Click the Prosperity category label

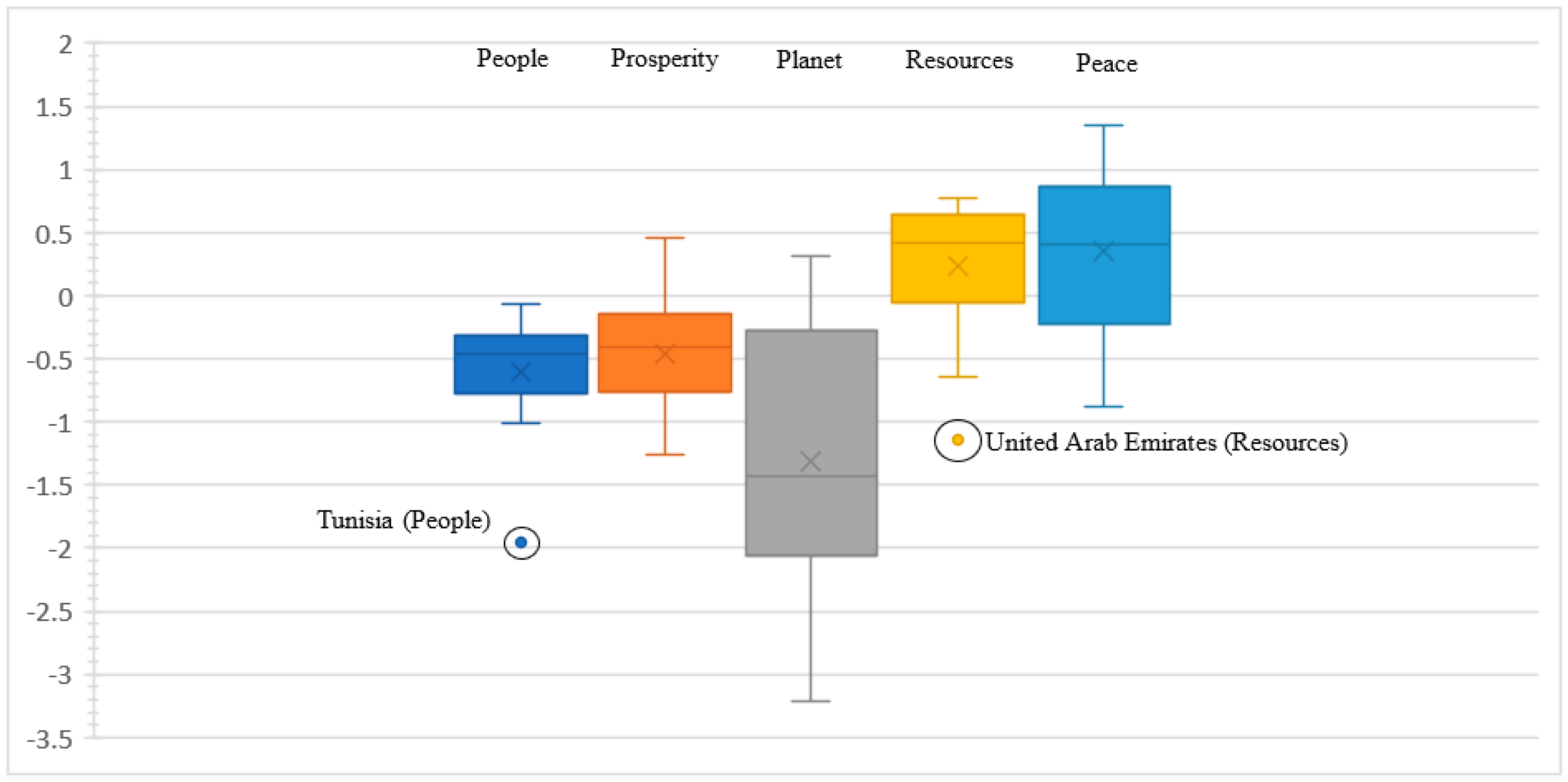click(664, 59)
